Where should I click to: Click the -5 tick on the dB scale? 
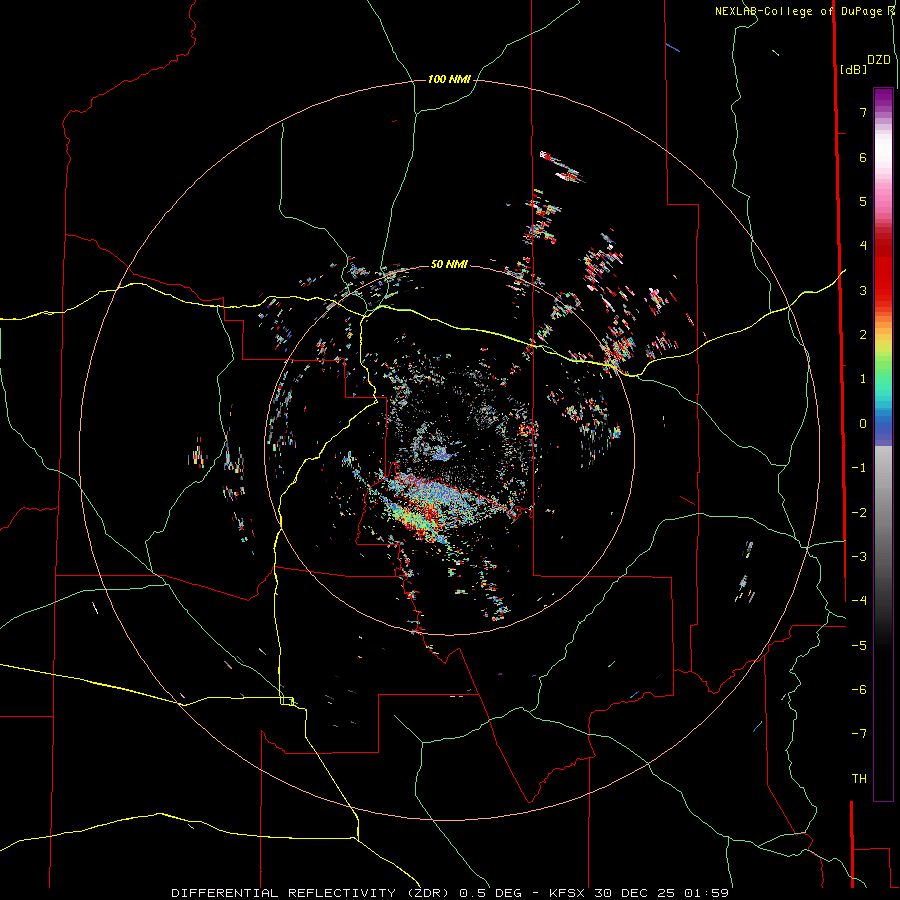[x=859, y=646]
